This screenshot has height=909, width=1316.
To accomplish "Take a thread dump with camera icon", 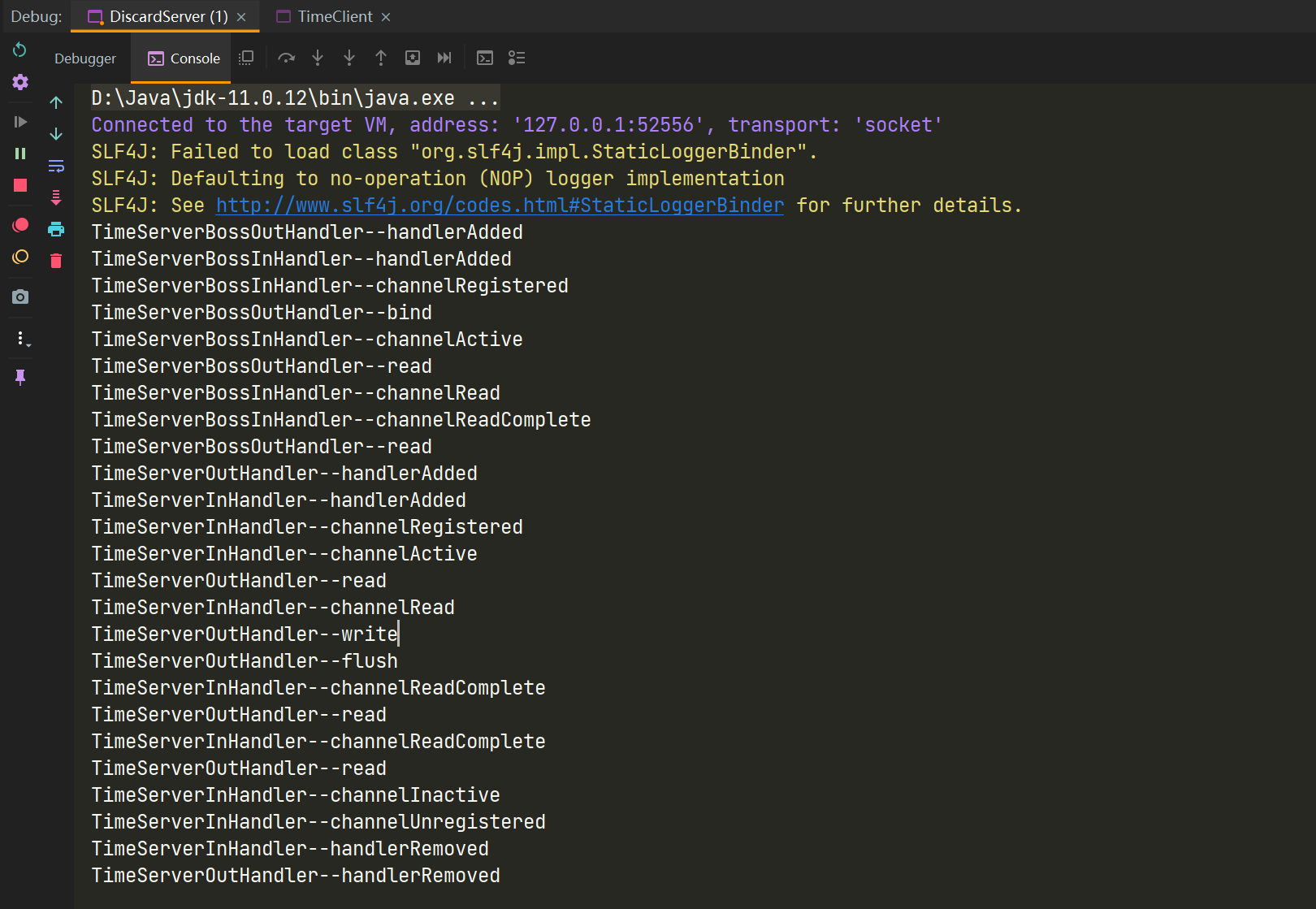I will click(x=20, y=297).
